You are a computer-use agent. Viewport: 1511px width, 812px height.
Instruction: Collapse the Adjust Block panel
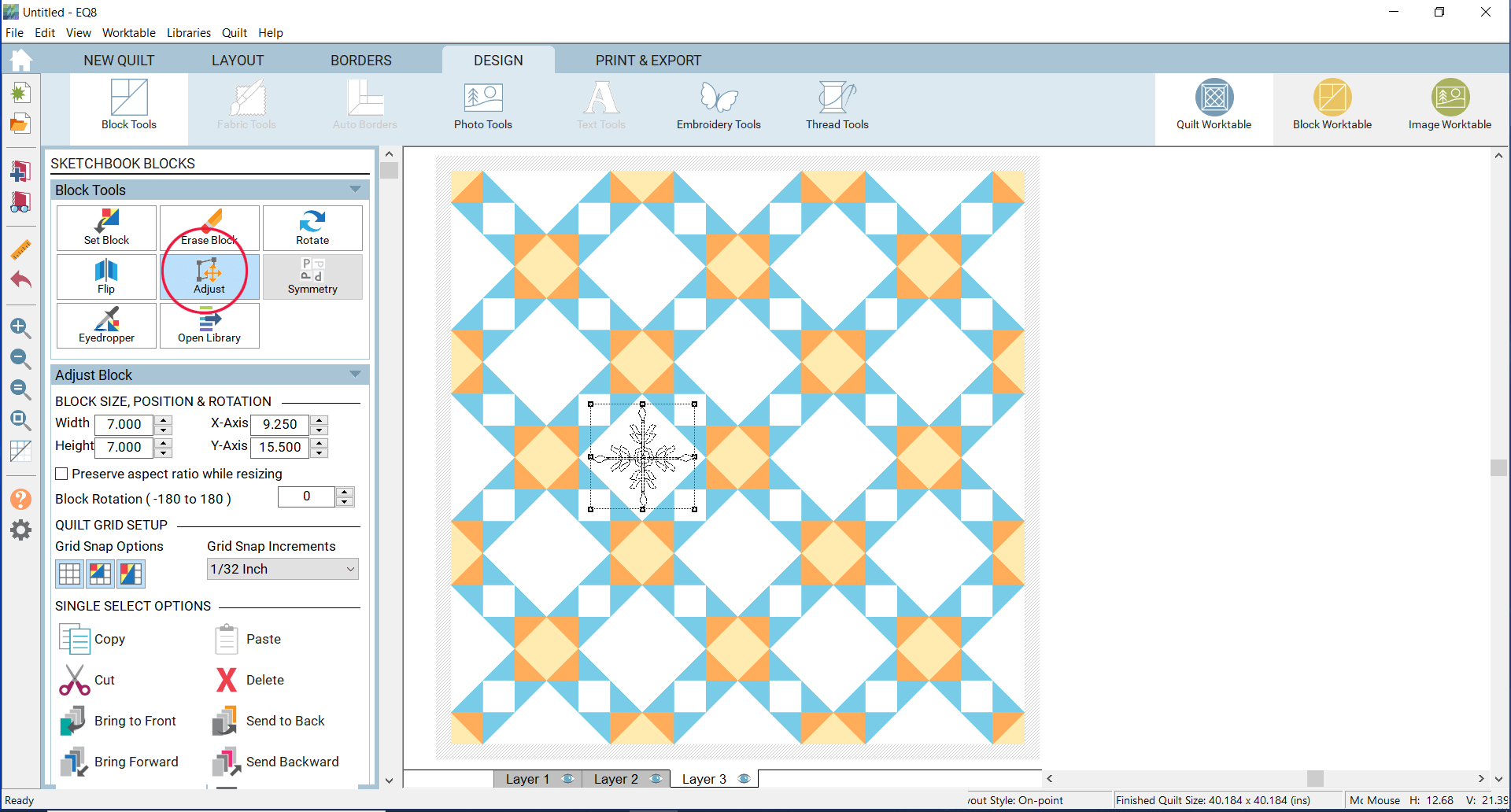(x=355, y=375)
